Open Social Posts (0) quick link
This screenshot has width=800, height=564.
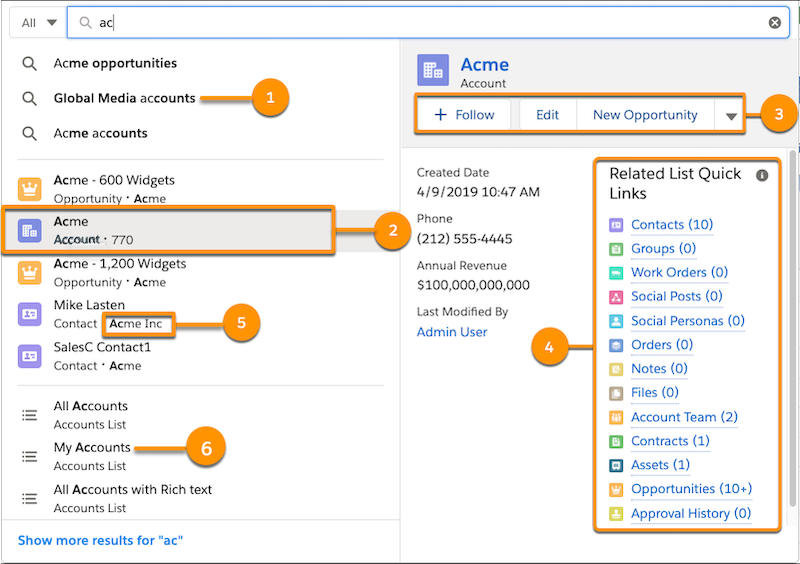[x=677, y=297]
